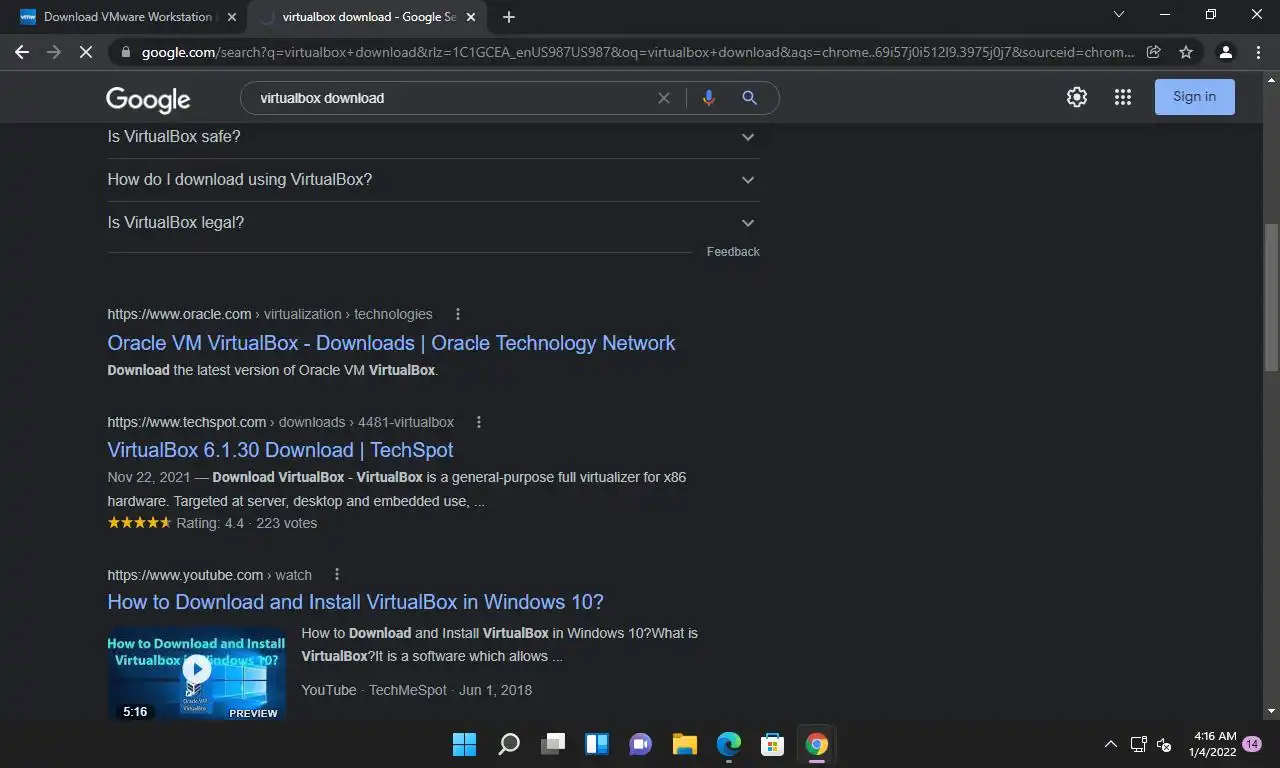Expand 'How do I download using VirtualBox?'
Screen dimensions: 1280x768
click(433, 180)
